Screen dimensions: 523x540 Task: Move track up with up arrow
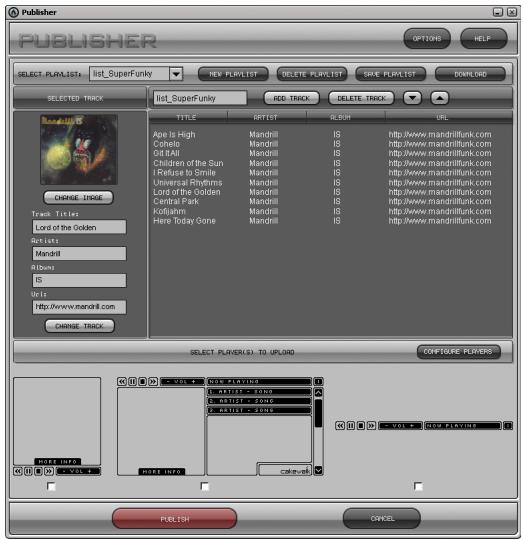pyautogui.click(x=440, y=98)
